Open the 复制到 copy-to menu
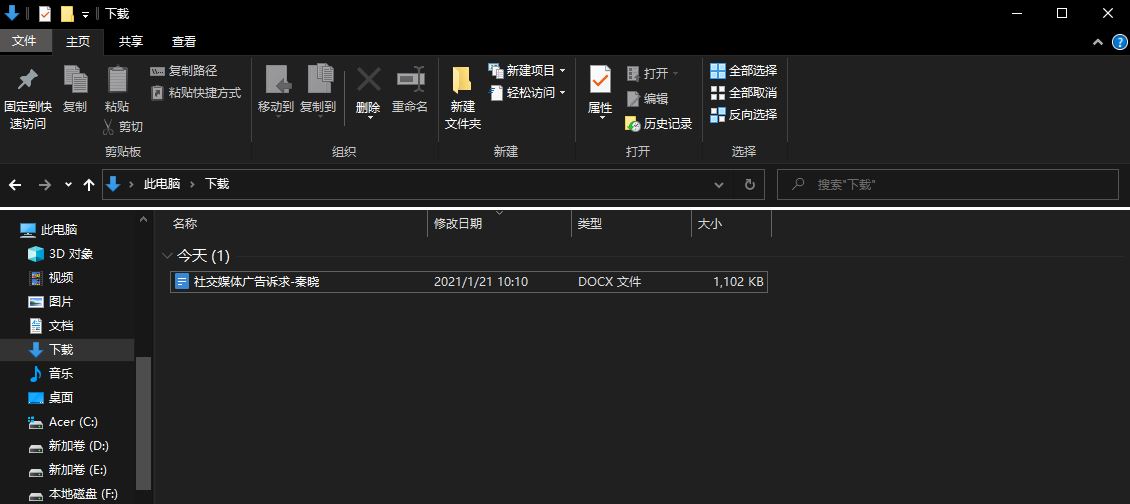The image size is (1130, 504). coord(318,91)
